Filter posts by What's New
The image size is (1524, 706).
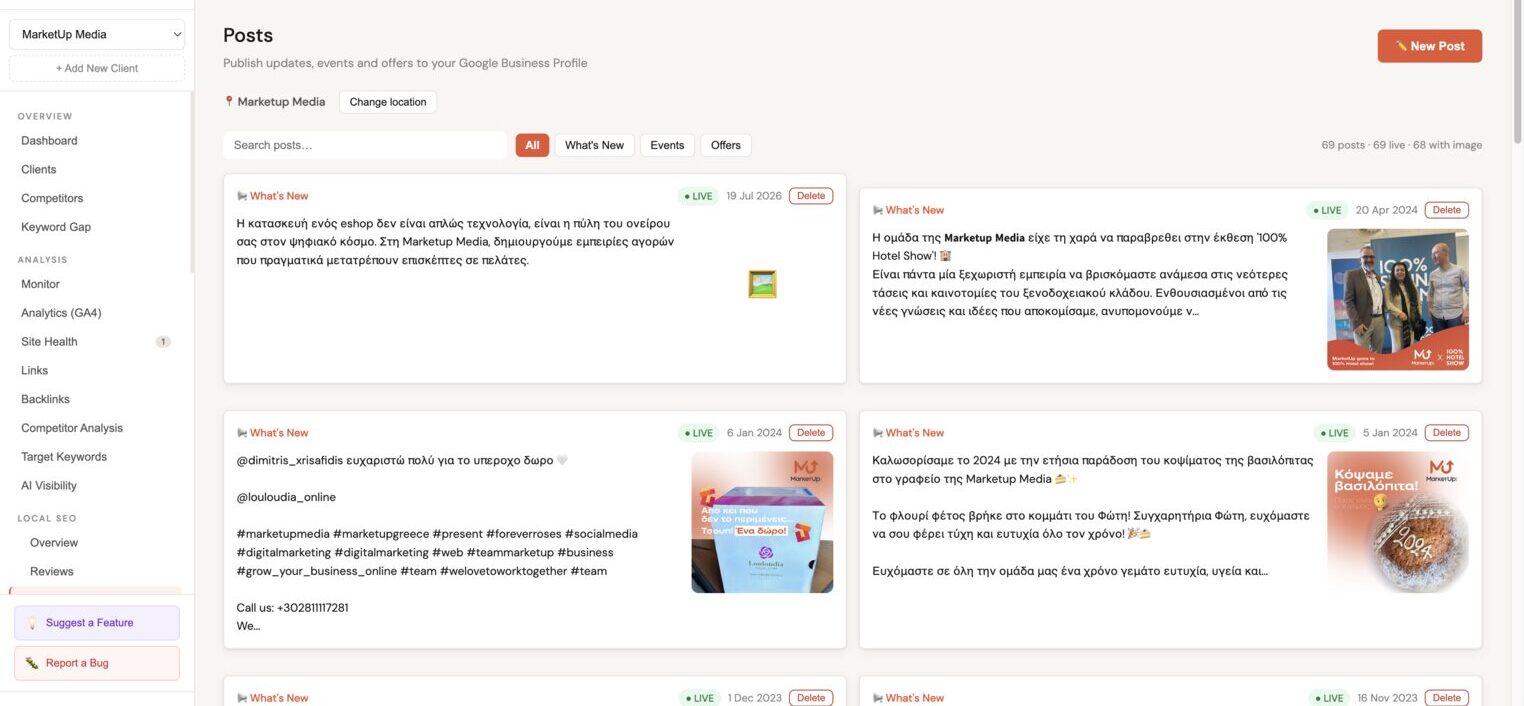click(x=594, y=145)
